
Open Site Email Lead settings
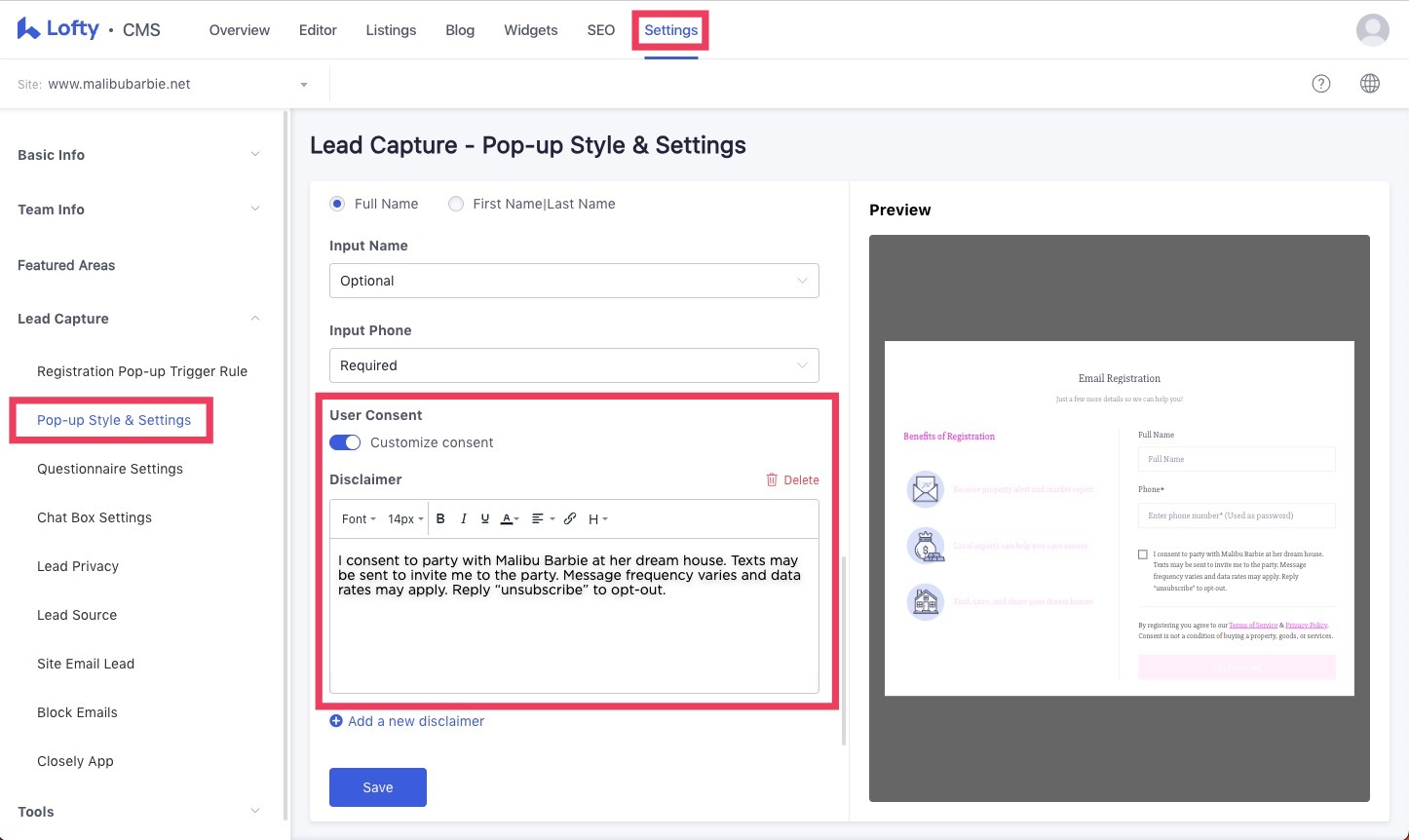[86, 664]
